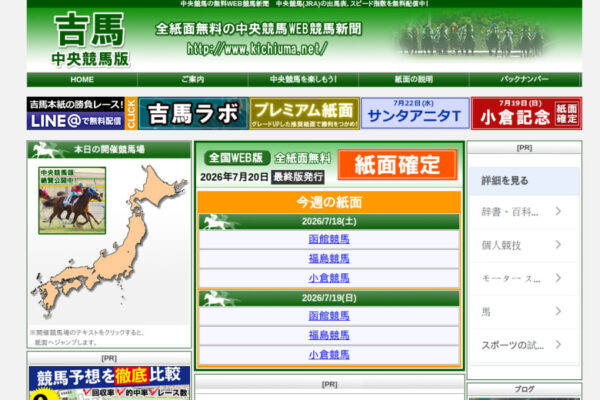
Task: Select the スポーツの試... category text
Action: pyautogui.click(x=512, y=345)
